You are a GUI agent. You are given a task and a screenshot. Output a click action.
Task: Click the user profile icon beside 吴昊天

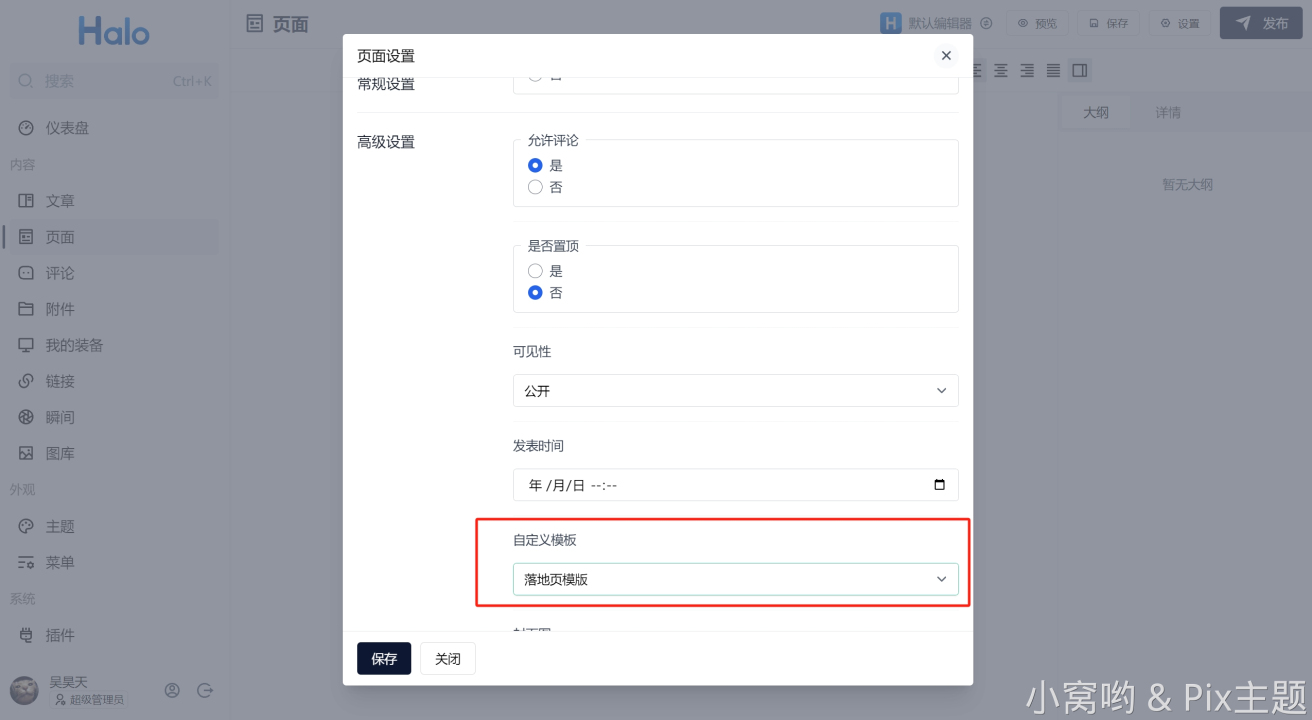point(172,690)
